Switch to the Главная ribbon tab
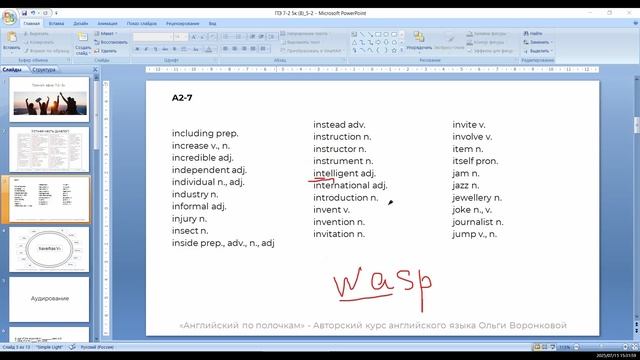Viewport: 640px width, 360px height. [31, 23]
